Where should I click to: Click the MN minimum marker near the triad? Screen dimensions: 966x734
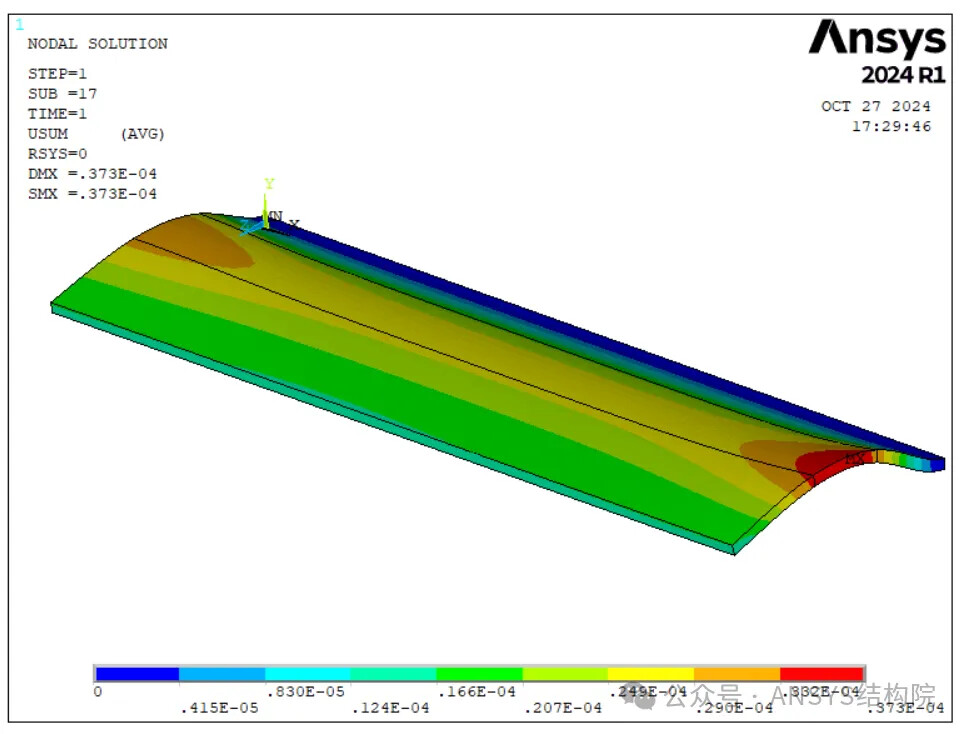[x=275, y=216]
